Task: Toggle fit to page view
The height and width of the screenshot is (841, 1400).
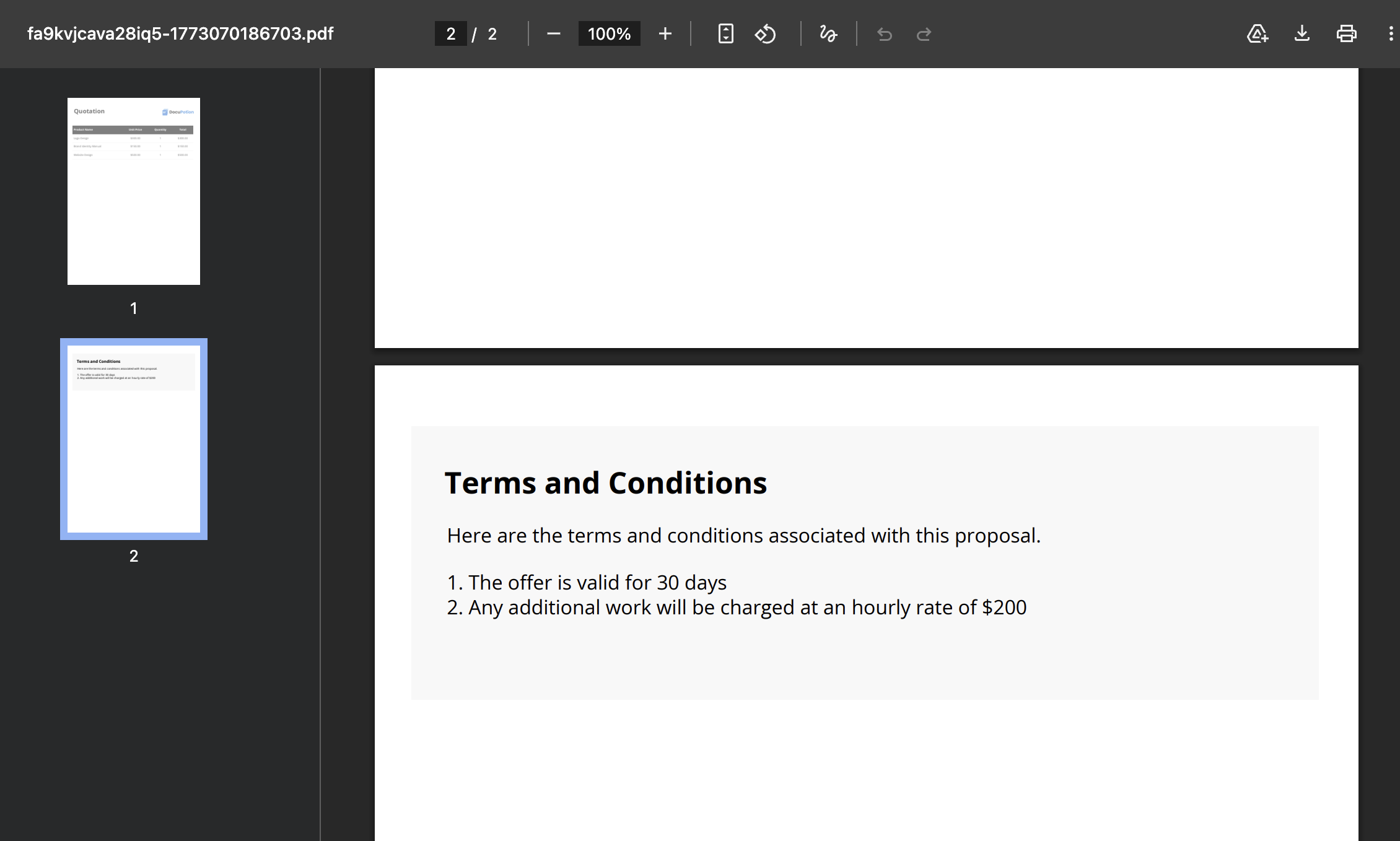Action: click(x=725, y=34)
